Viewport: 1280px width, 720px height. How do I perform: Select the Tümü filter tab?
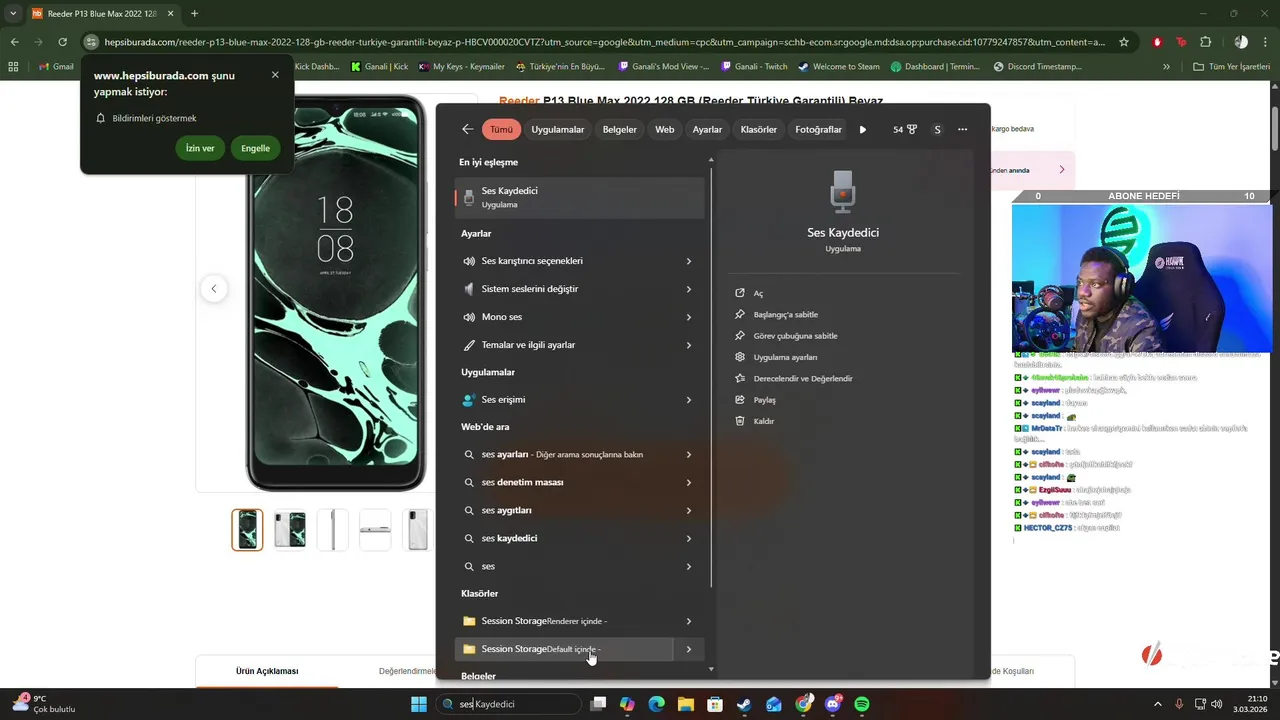point(501,129)
